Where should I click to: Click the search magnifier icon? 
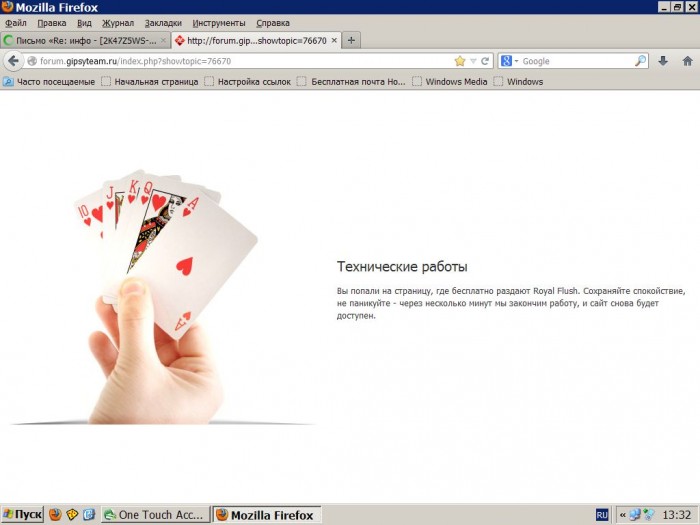coord(641,61)
